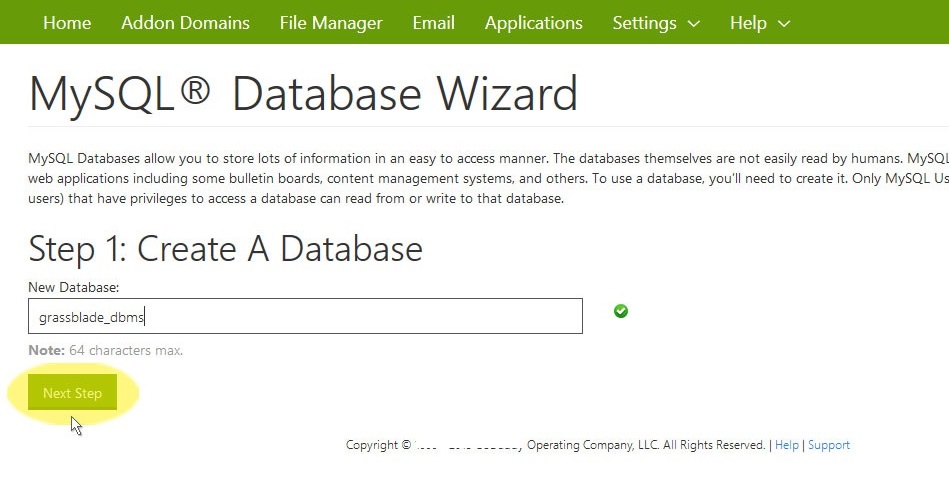
Task: Open the File Manager nav item
Action: (x=331, y=22)
